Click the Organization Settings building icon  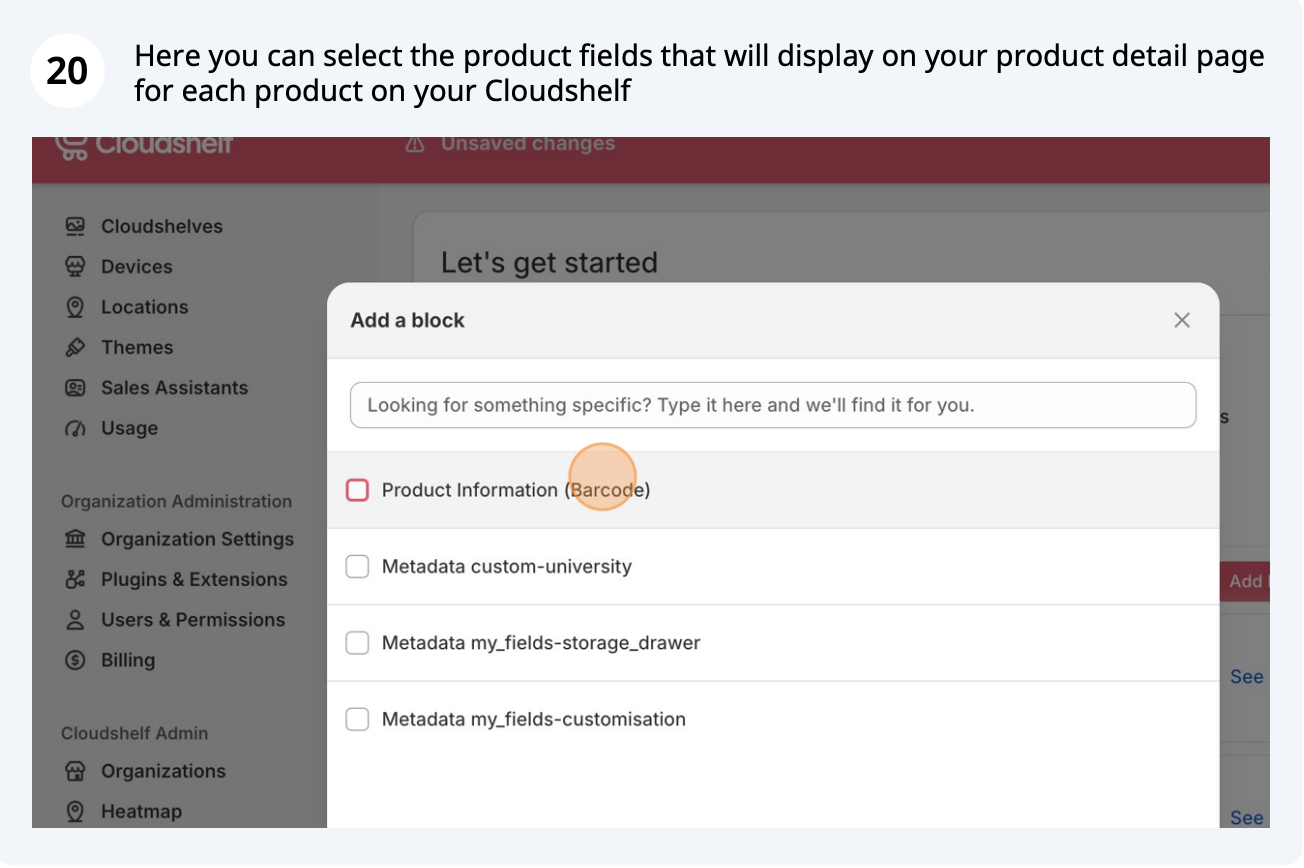(75, 539)
